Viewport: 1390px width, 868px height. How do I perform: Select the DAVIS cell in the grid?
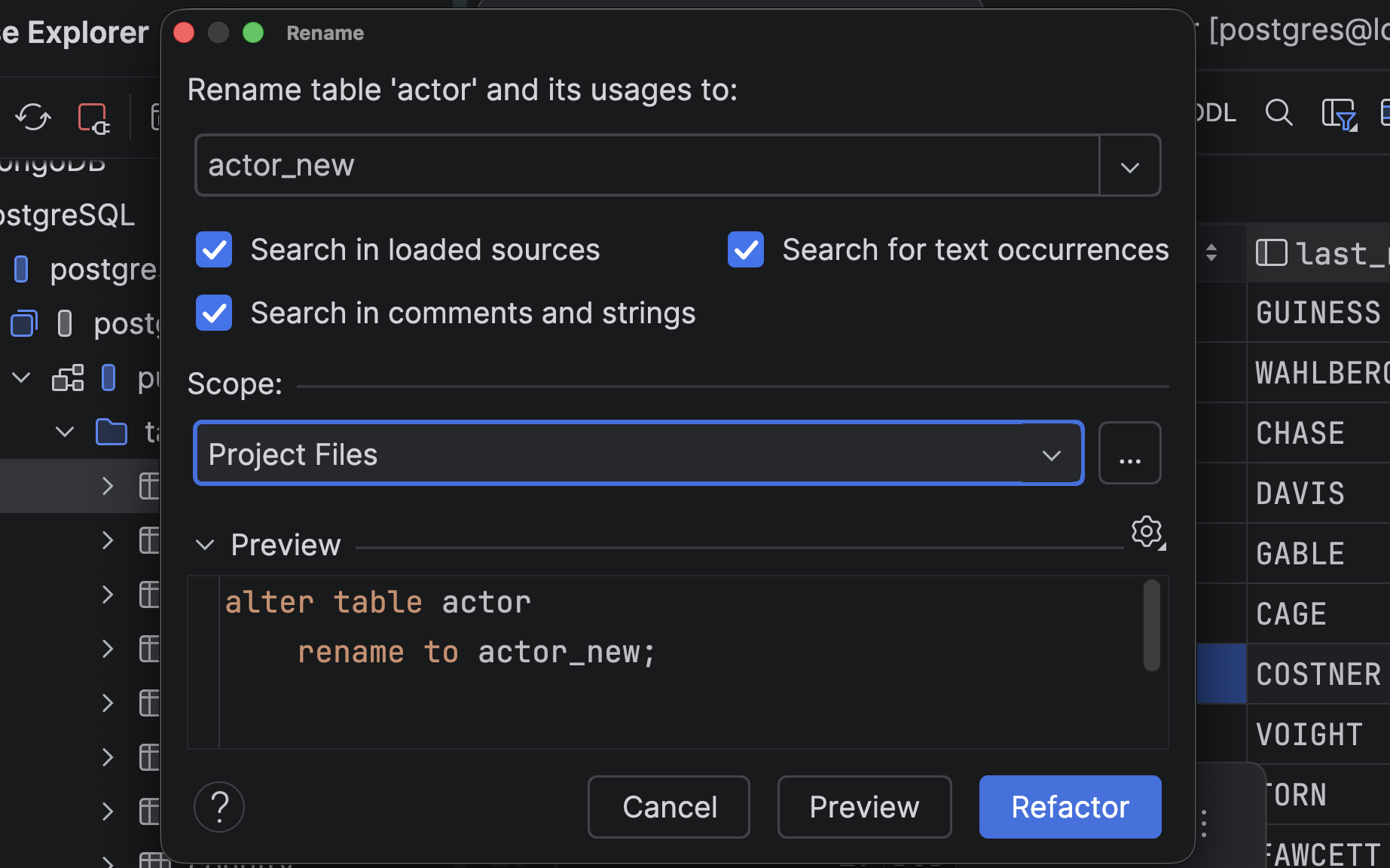[x=1318, y=494]
